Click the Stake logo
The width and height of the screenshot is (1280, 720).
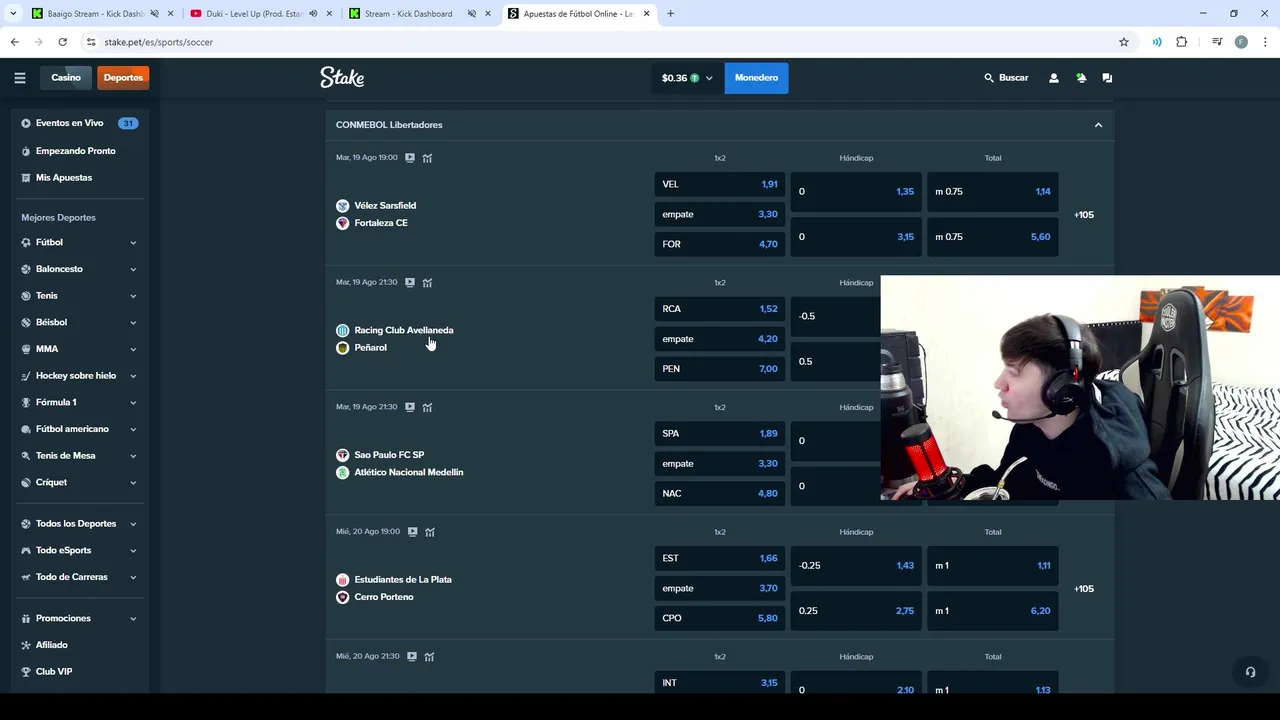[342, 77]
